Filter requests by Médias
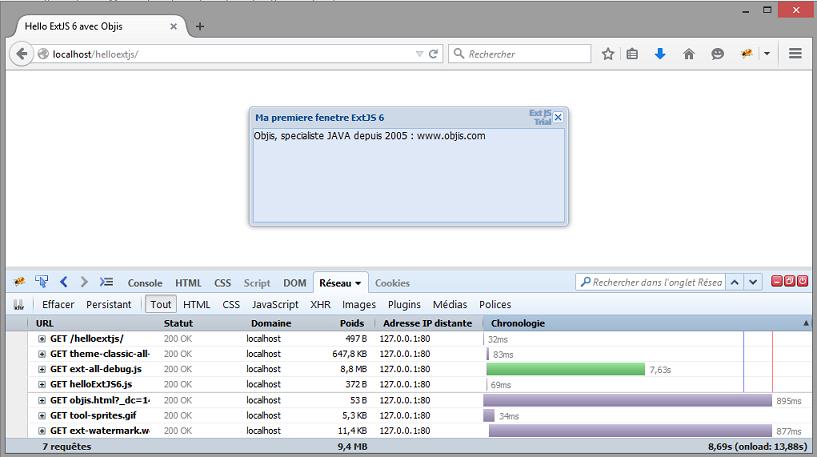Viewport: 817px width, 457px height. click(450, 304)
